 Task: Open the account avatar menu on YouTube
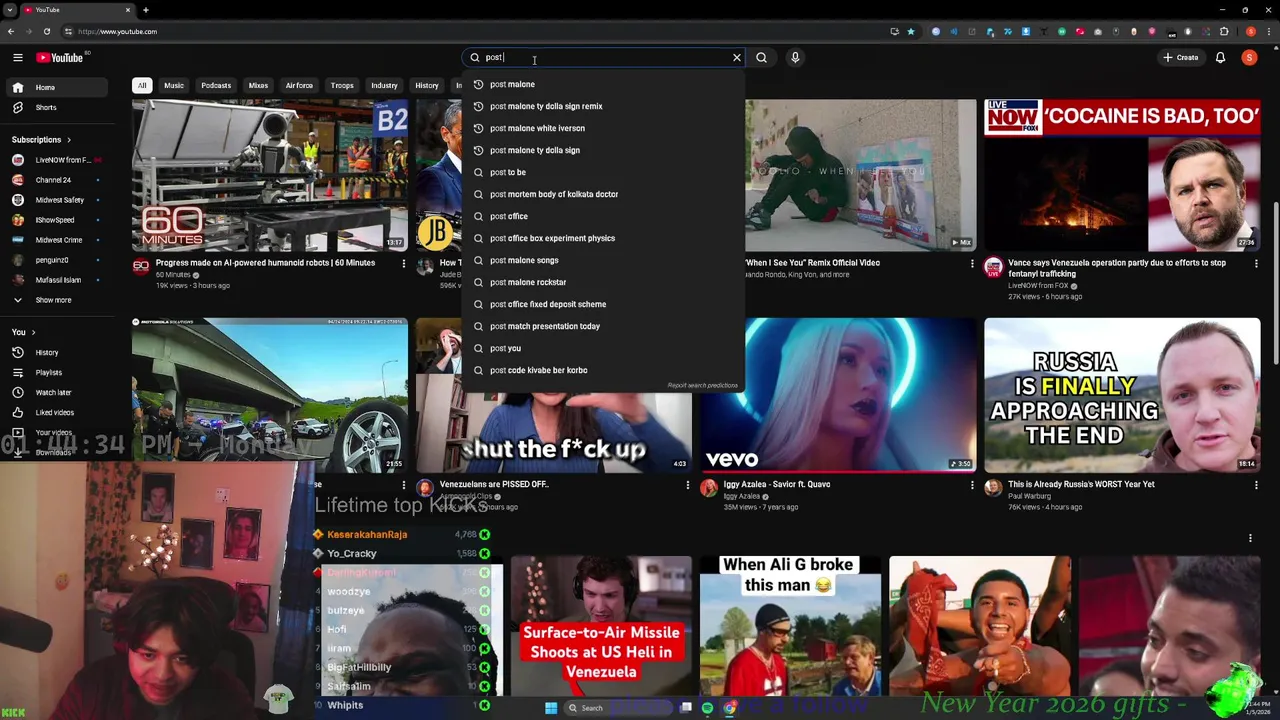(x=1249, y=58)
